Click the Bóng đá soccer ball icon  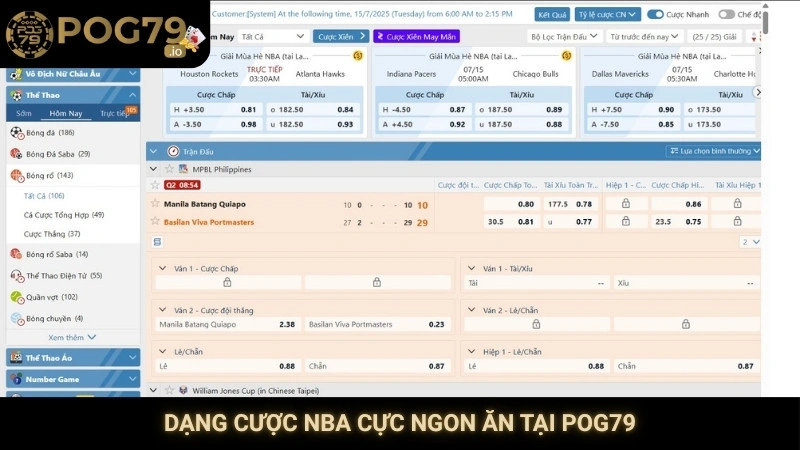tap(17, 133)
